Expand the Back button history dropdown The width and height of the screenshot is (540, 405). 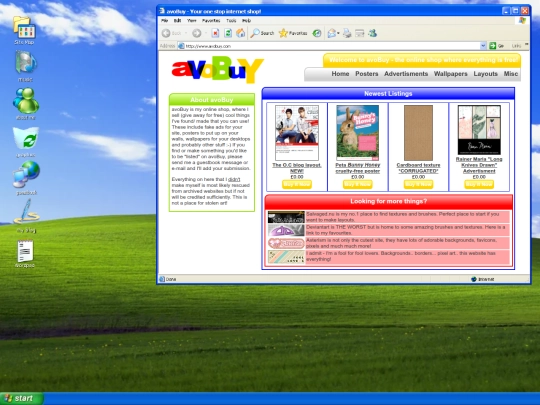tap(186, 33)
